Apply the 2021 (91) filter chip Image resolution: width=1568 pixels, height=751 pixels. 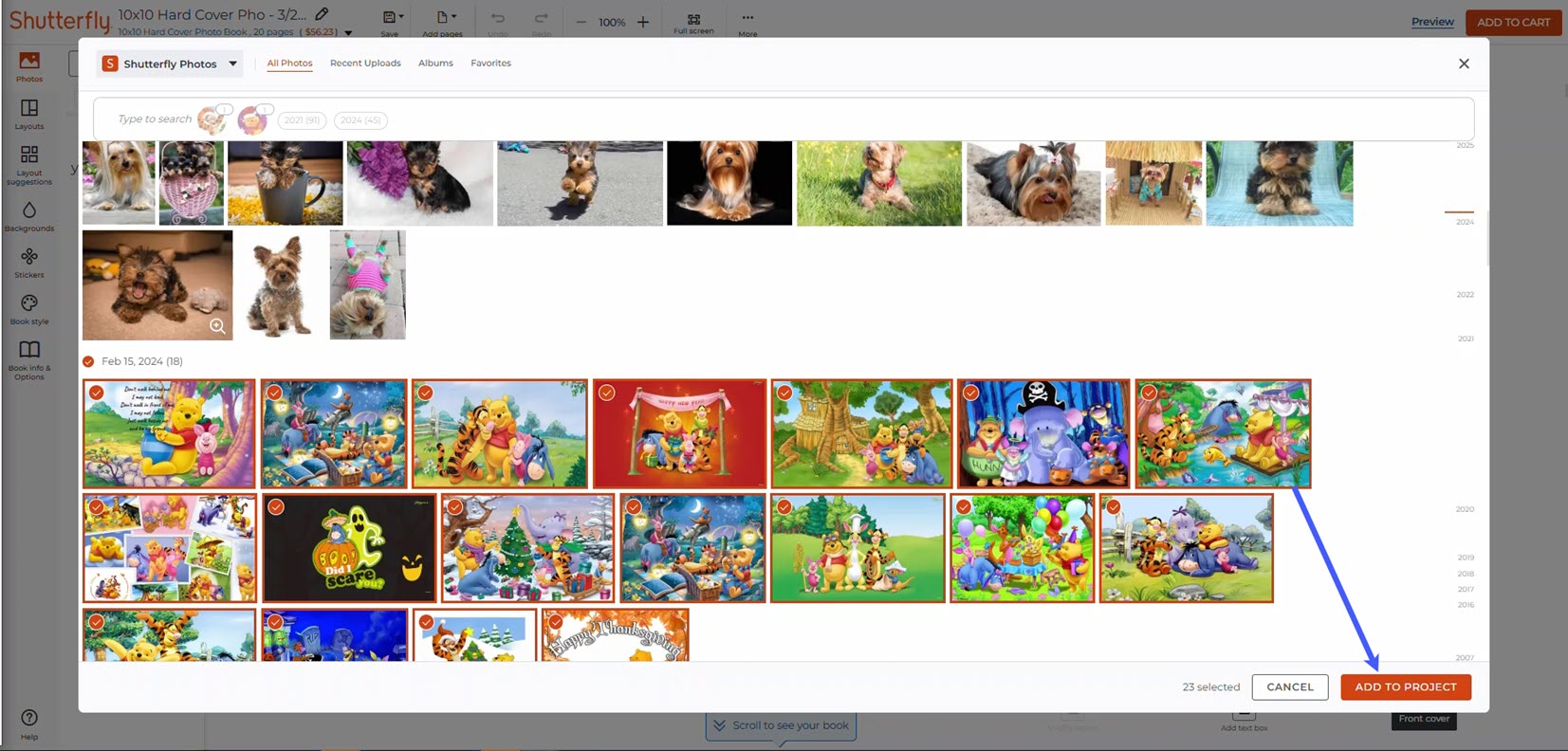coord(303,120)
